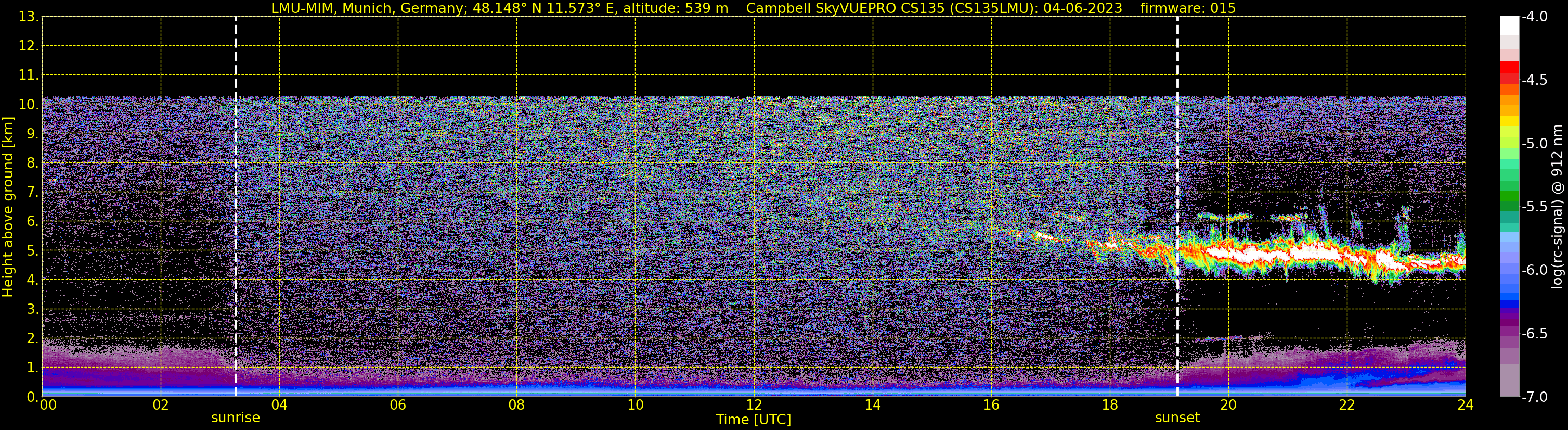The width and height of the screenshot is (1568, 430).
Task: Click the colorbar tick label '-6.0'
Action: 1534,270
